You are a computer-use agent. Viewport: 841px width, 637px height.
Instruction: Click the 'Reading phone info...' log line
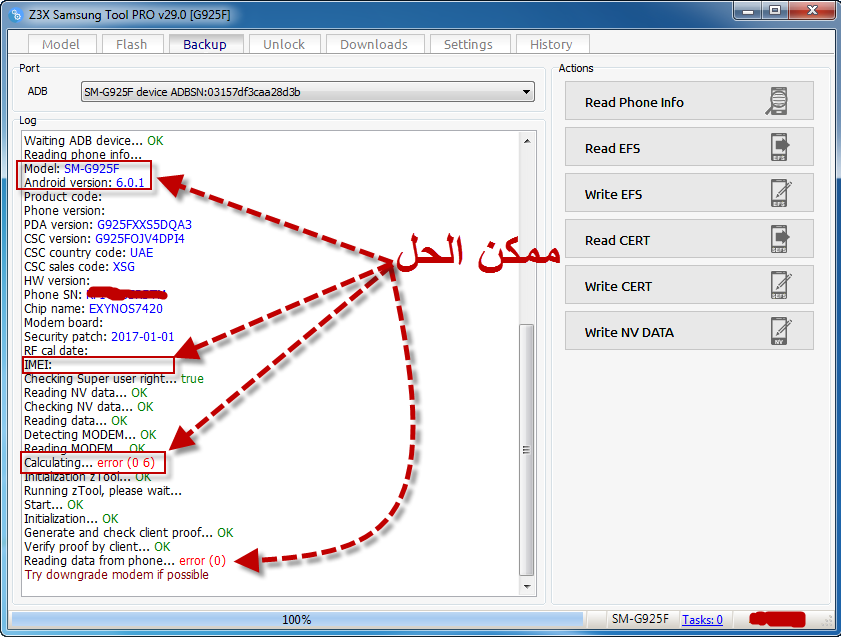point(83,154)
